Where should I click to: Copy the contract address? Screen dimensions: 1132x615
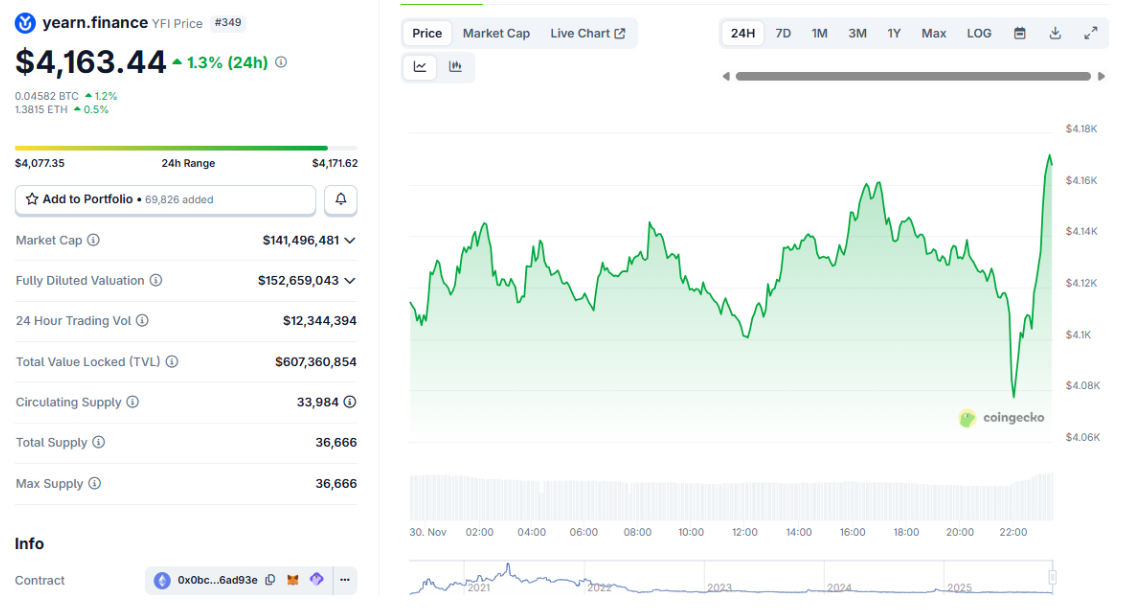pos(270,580)
